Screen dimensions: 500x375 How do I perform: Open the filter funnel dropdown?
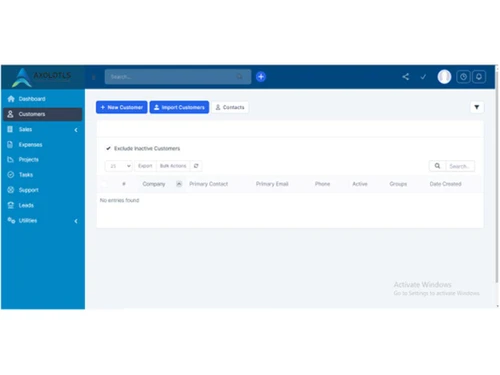(477, 107)
